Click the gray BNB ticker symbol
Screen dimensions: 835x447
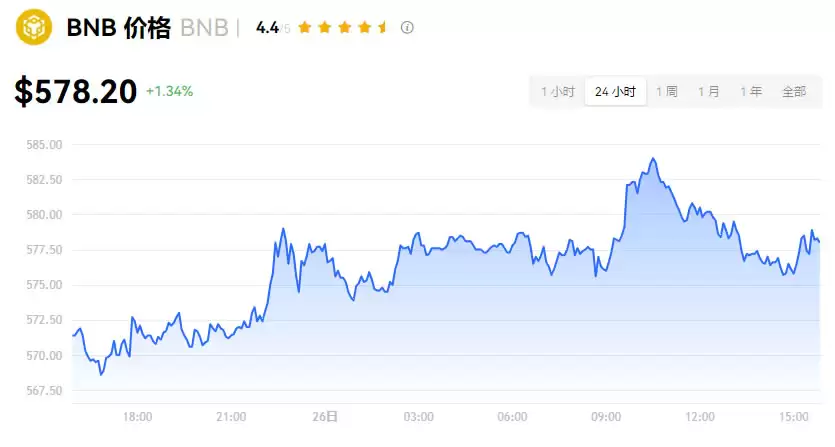tap(203, 28)
